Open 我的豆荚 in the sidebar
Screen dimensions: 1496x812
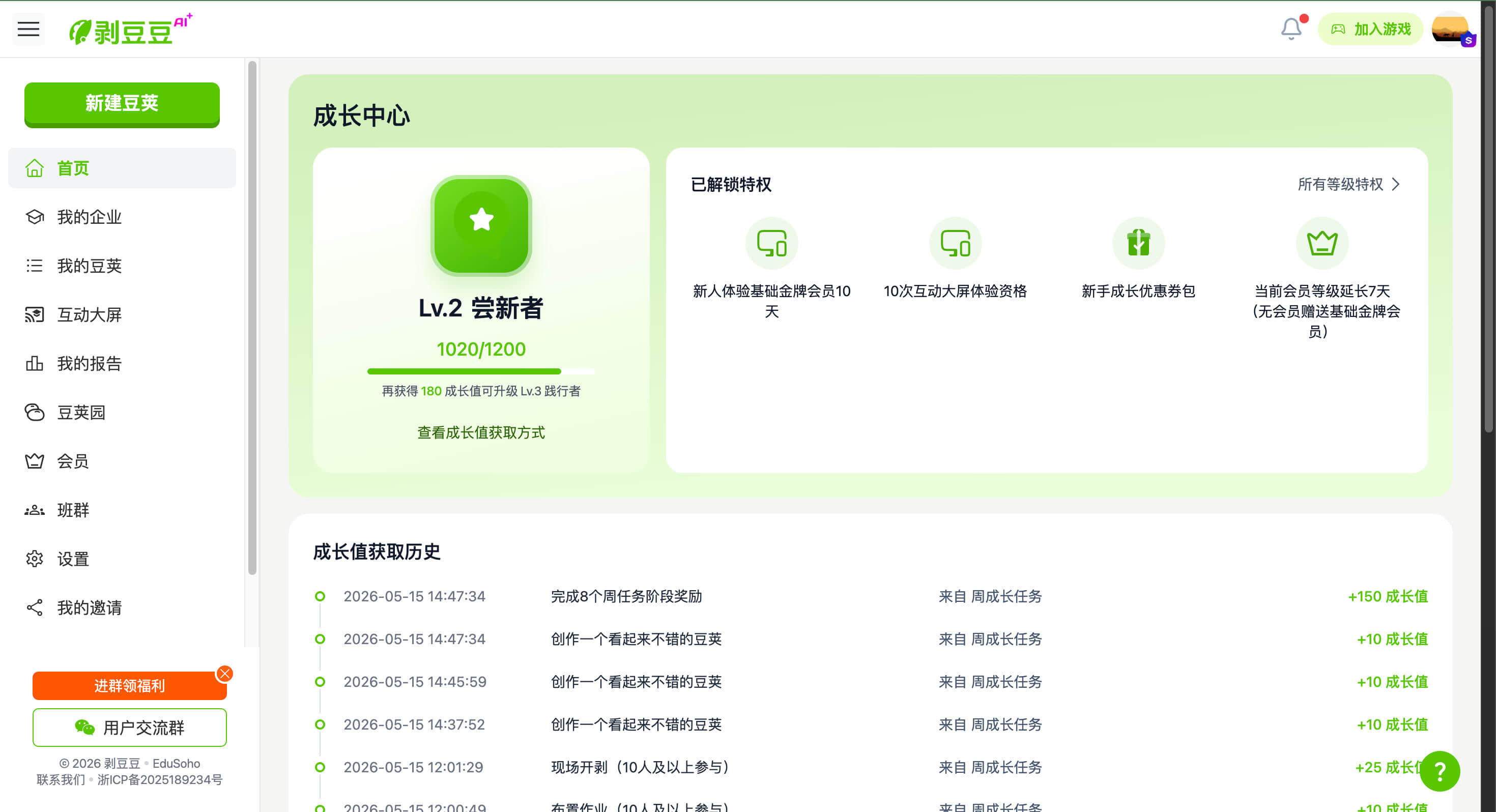click(122, 266)
